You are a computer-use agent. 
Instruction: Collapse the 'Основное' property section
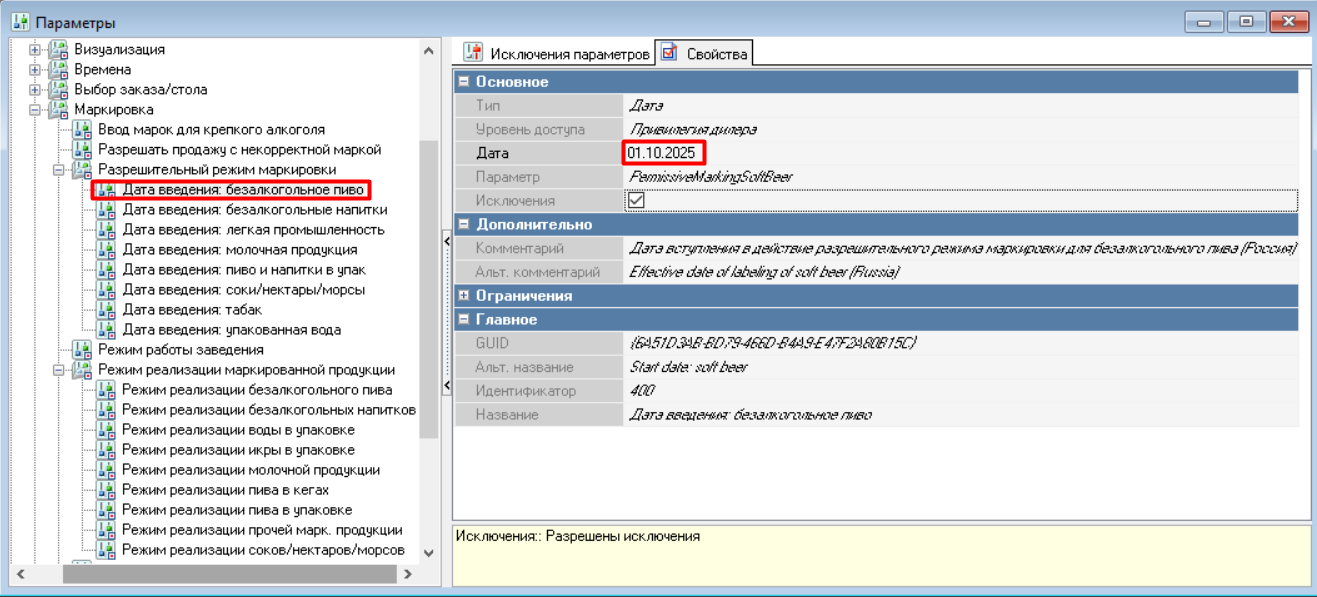point(464,82)
